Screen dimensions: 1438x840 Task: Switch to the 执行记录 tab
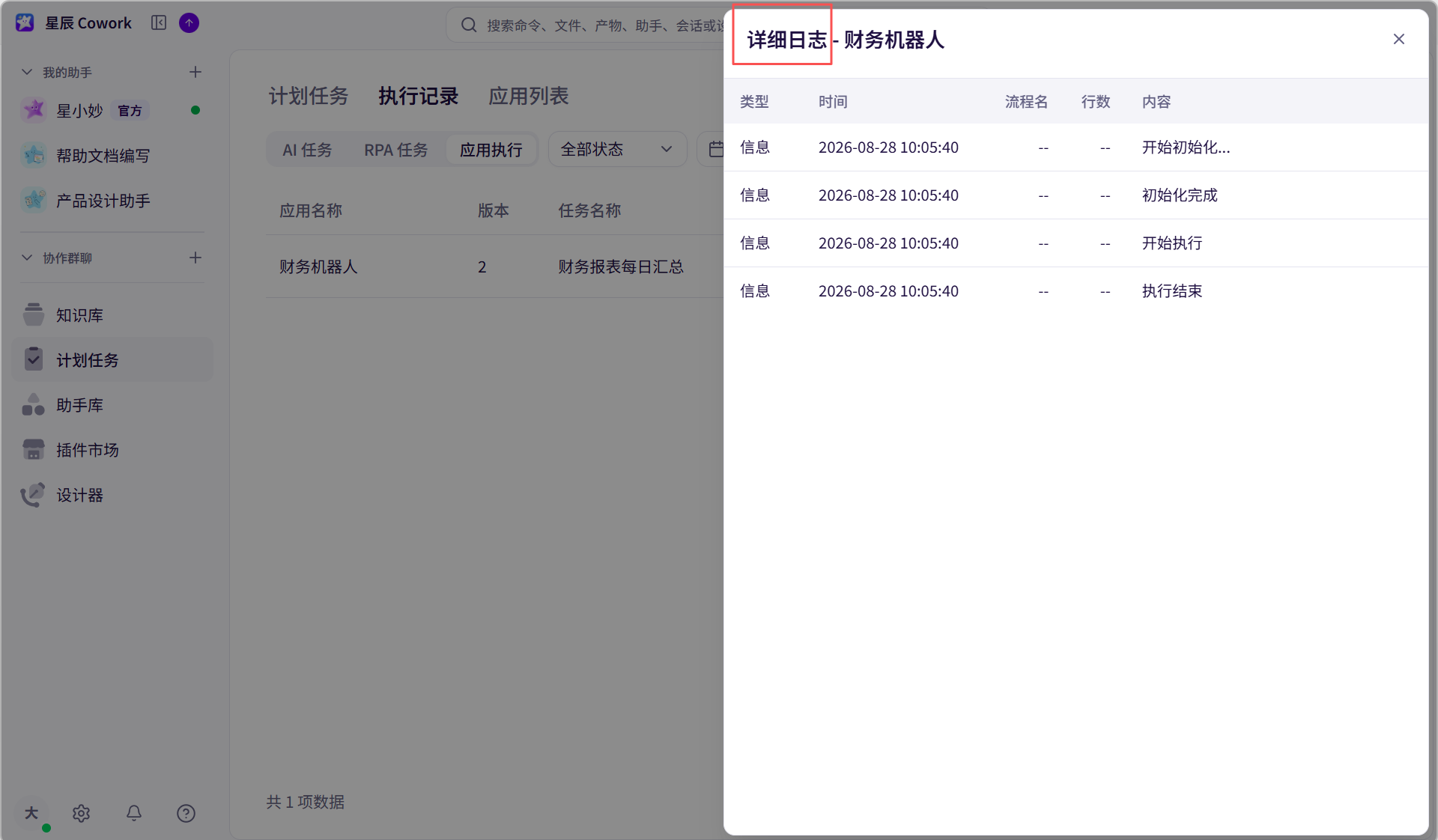418,96
